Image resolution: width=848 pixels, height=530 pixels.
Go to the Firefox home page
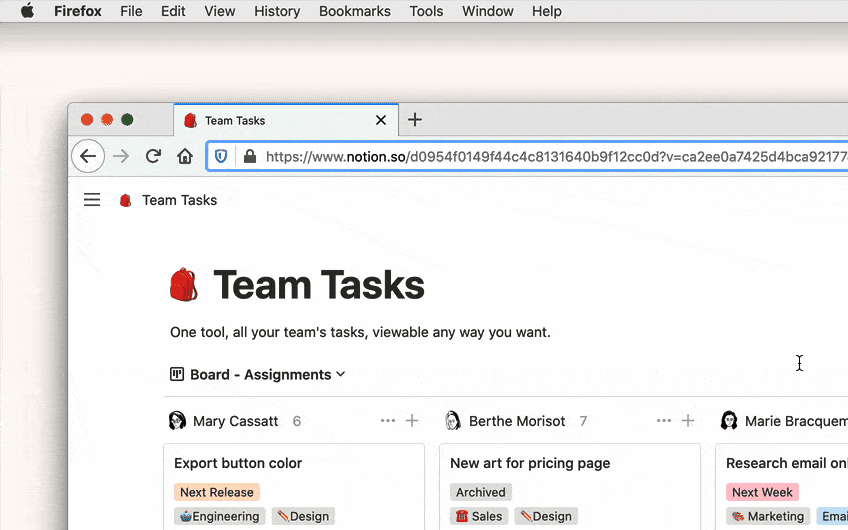tap(185, 156)
